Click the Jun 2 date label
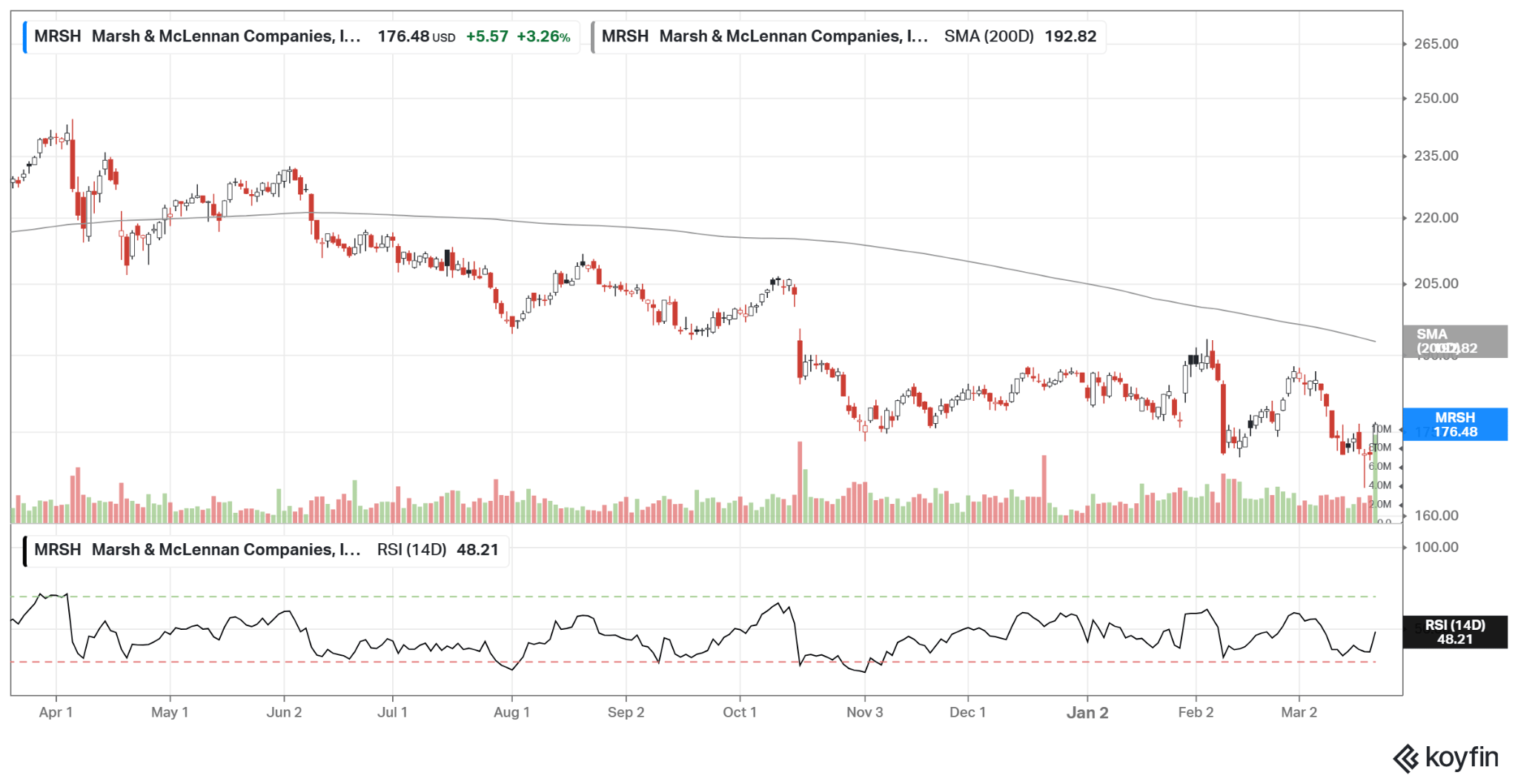The image size is (1518, 784). tap(284, 712)
